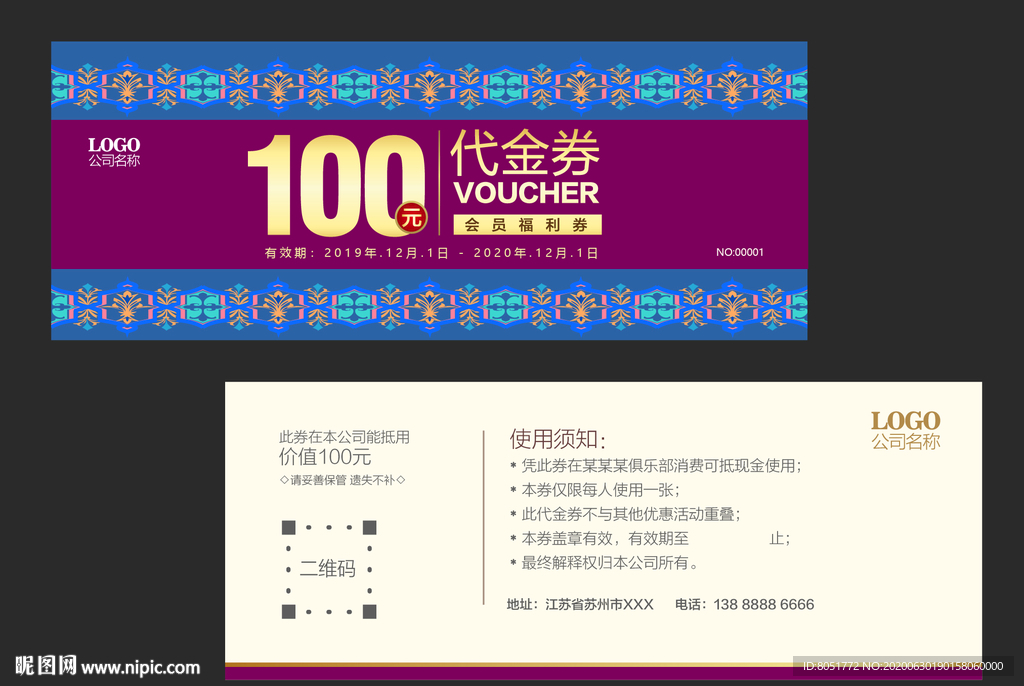Click the line 此代金券不与其他优惠活动重叠
This screenshot has width=1024, height=686.
(x=625, y=514)
